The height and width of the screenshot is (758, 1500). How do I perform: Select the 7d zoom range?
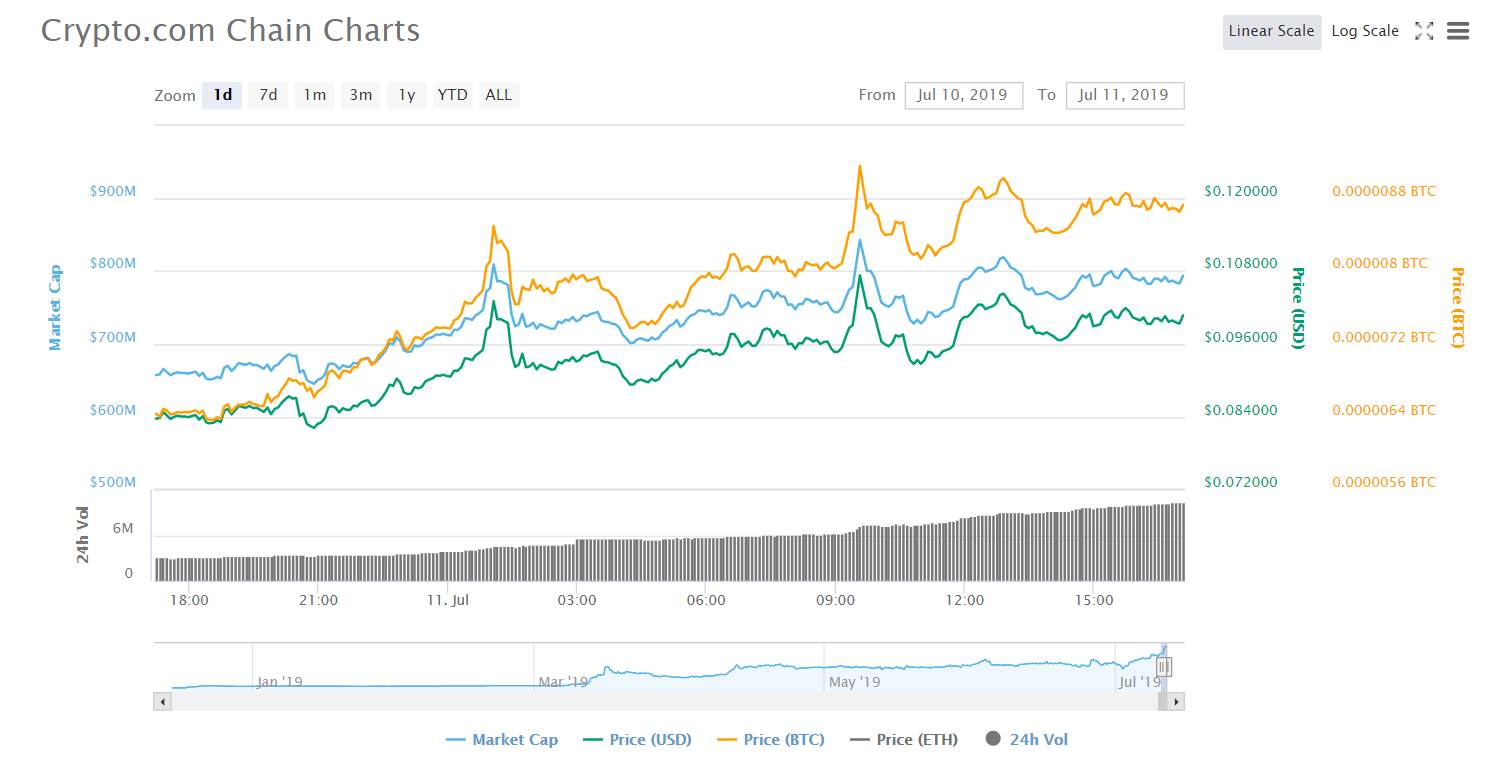coord(268,95)
